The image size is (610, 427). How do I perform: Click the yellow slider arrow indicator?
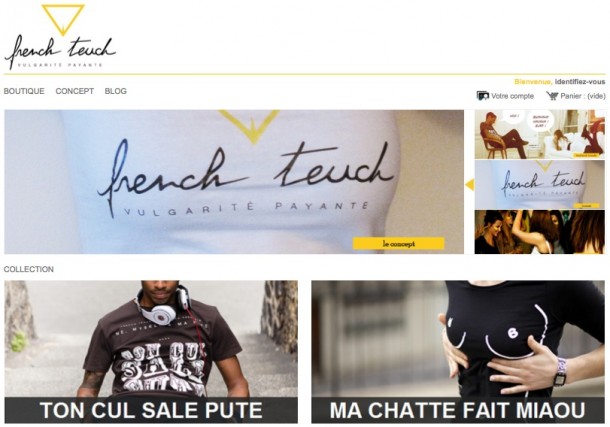pos(470,185)
